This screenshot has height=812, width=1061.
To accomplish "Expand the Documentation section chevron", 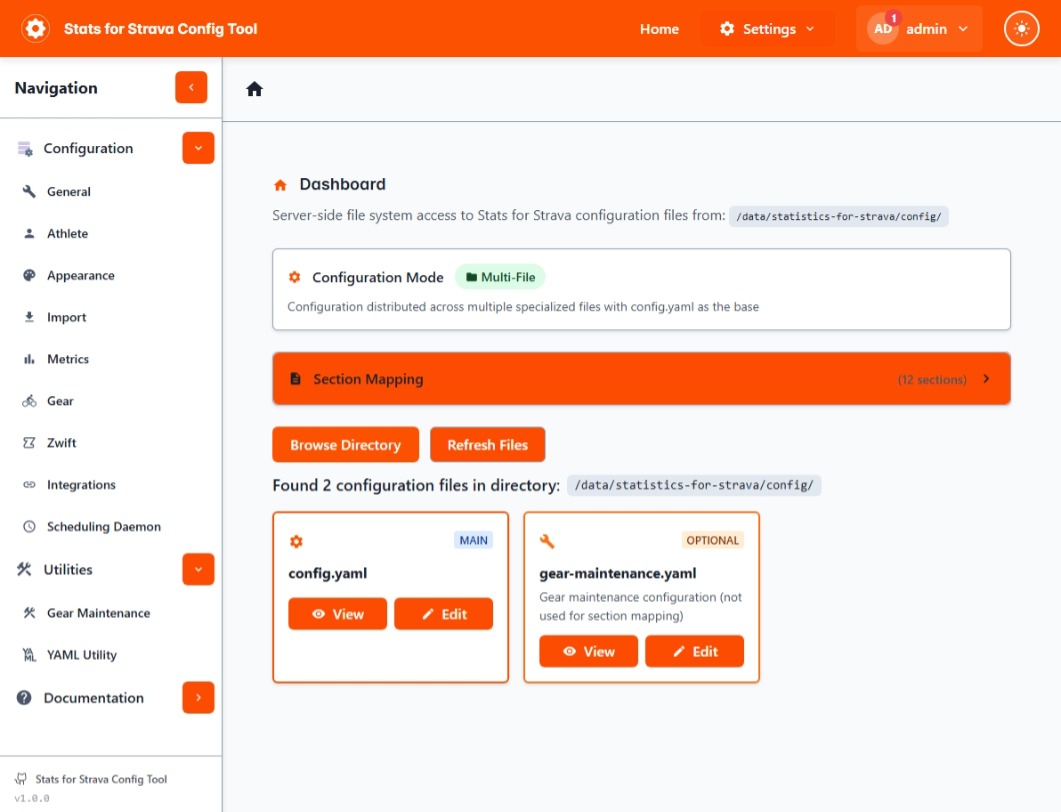I will click(198, 698).
